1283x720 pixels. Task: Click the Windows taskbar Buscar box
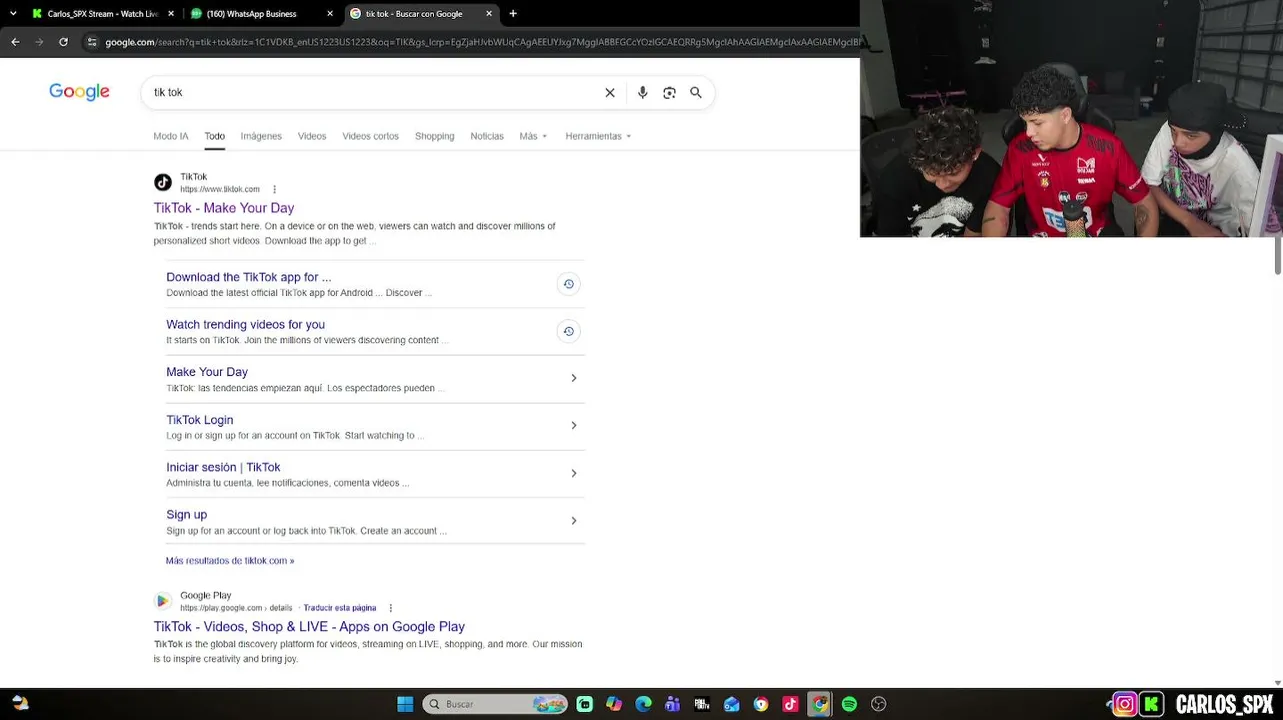click(495, 704)
